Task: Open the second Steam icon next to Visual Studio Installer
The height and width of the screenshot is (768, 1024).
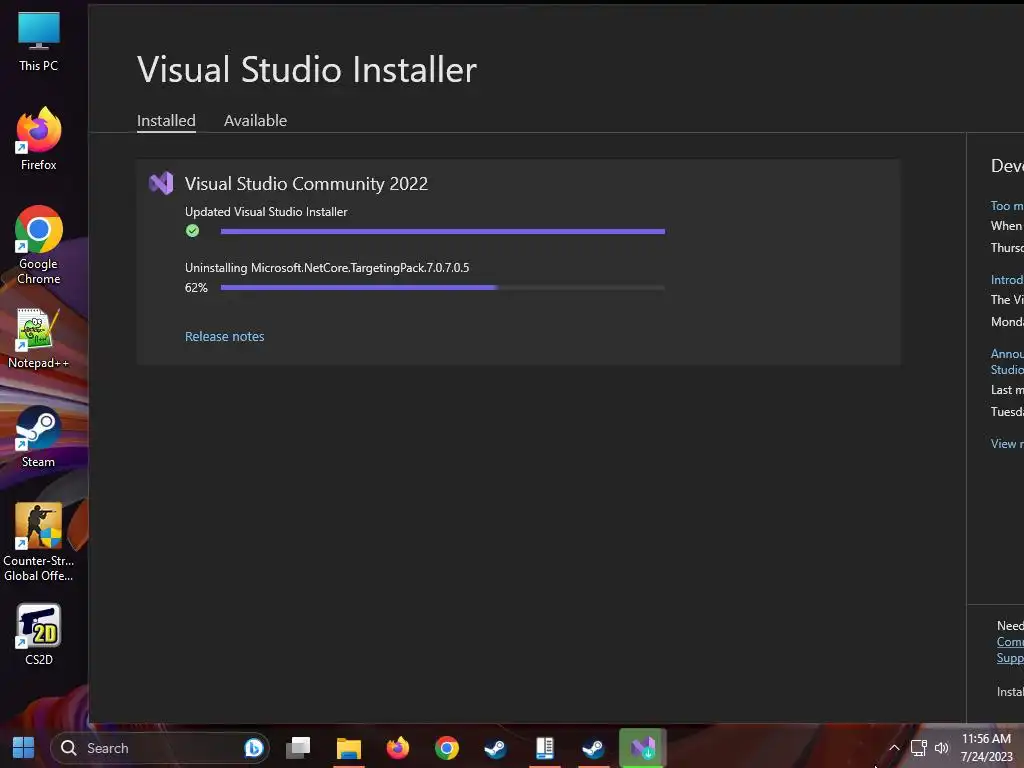Action: (x=594, y=748)
